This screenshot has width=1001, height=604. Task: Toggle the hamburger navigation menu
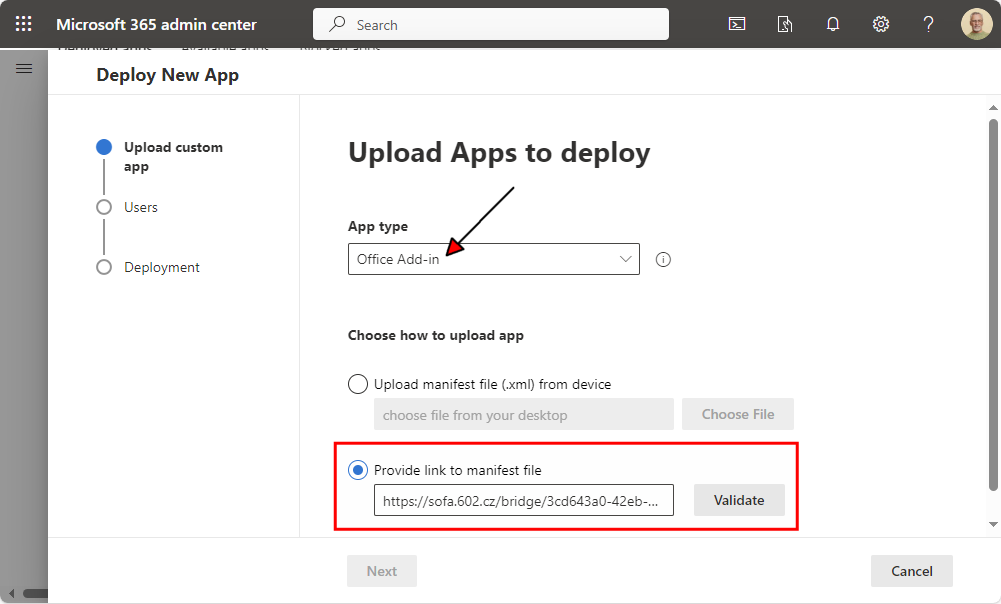pyautogui.click(x=24, y=68)
